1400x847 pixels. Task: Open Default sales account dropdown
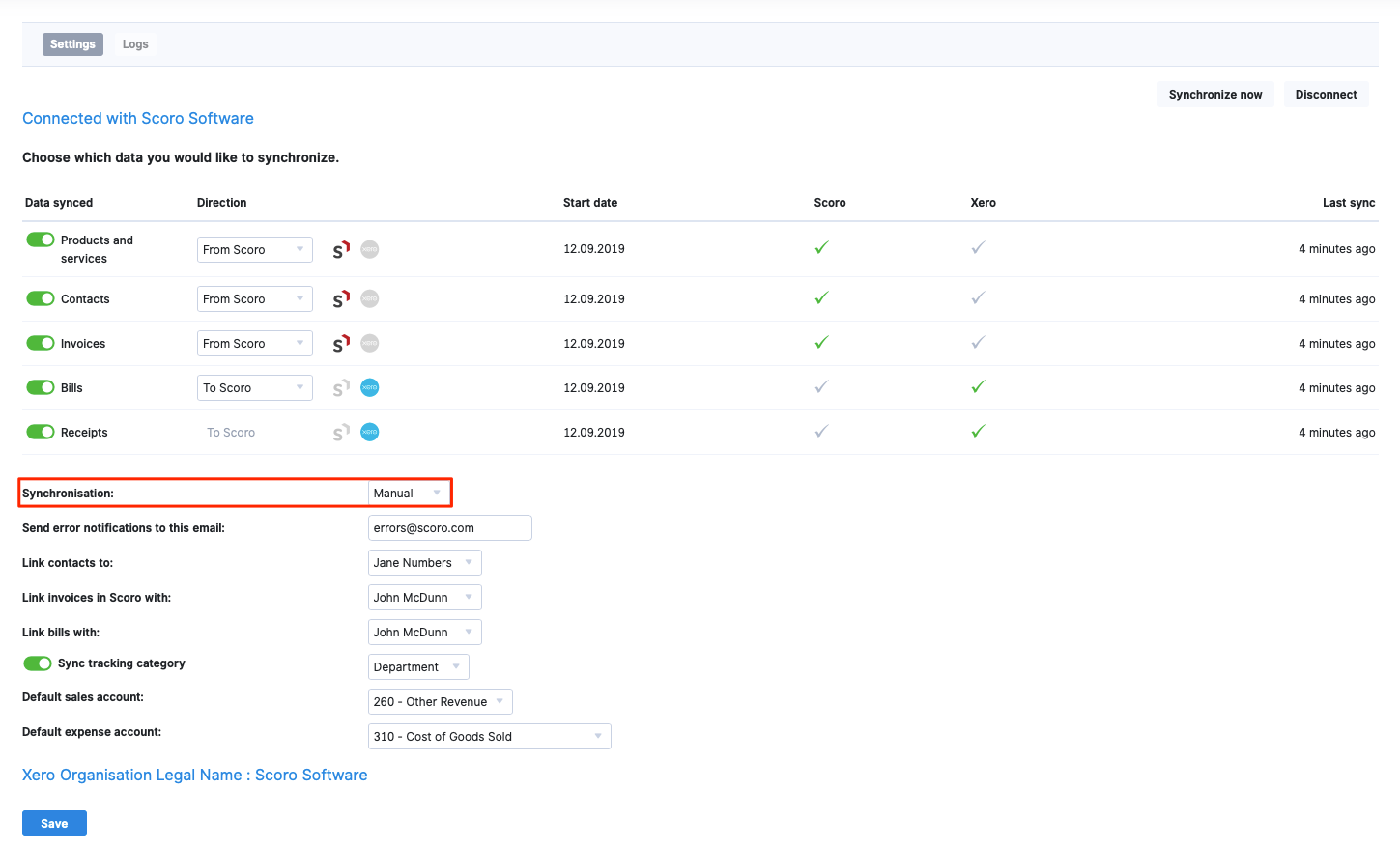(441, 702)
